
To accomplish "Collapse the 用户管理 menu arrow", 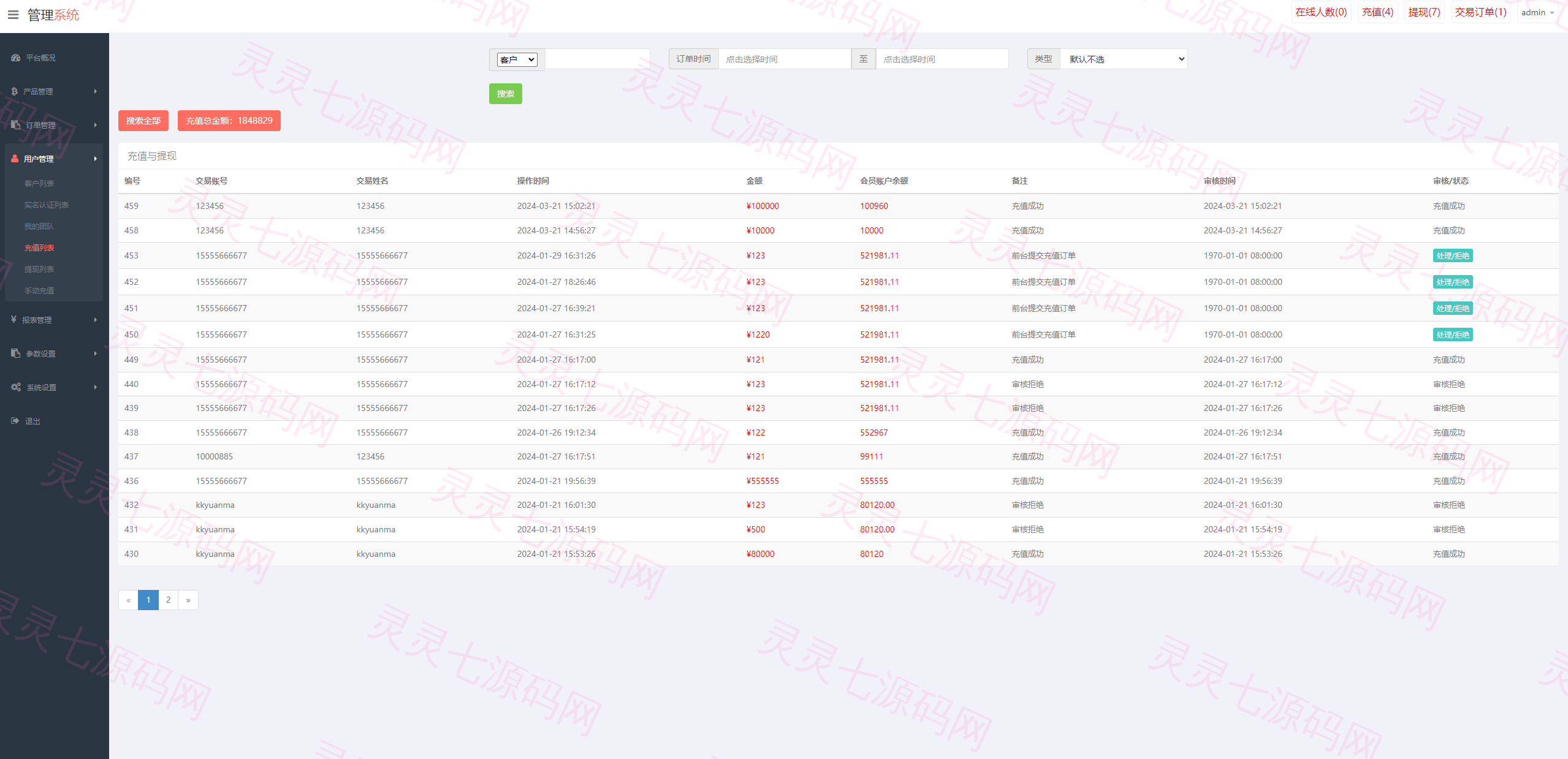I will [96, 159].
